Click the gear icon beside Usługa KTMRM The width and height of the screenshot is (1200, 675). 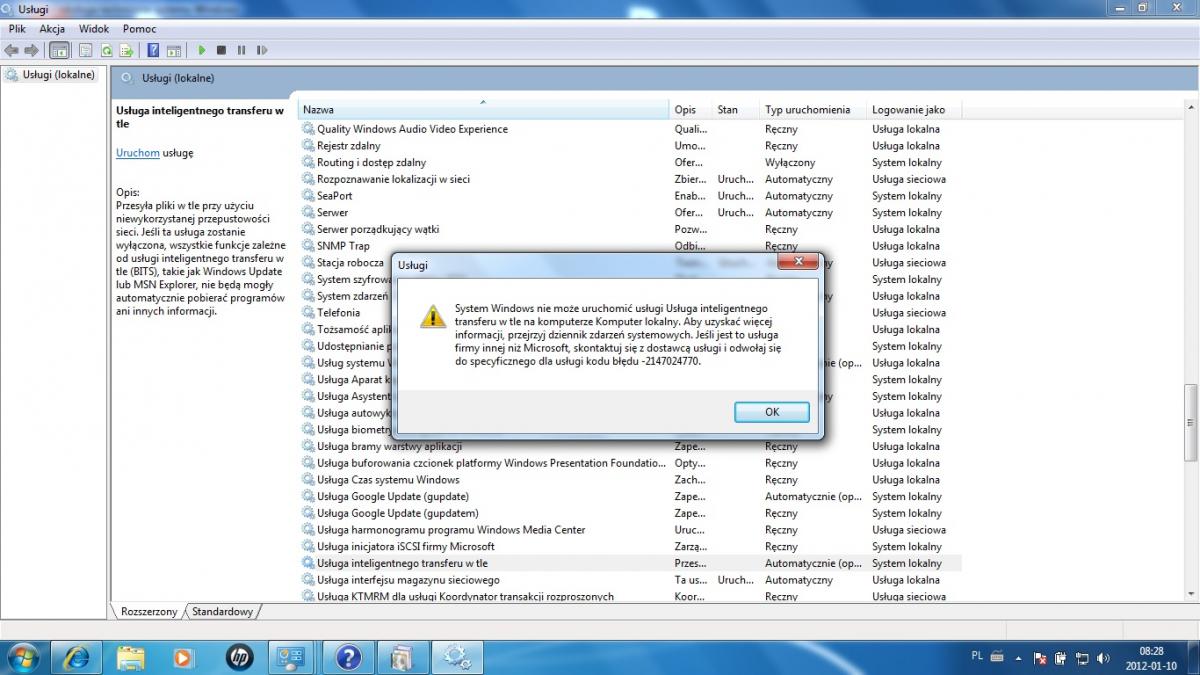pyautogui.click(x=308, y=597)
